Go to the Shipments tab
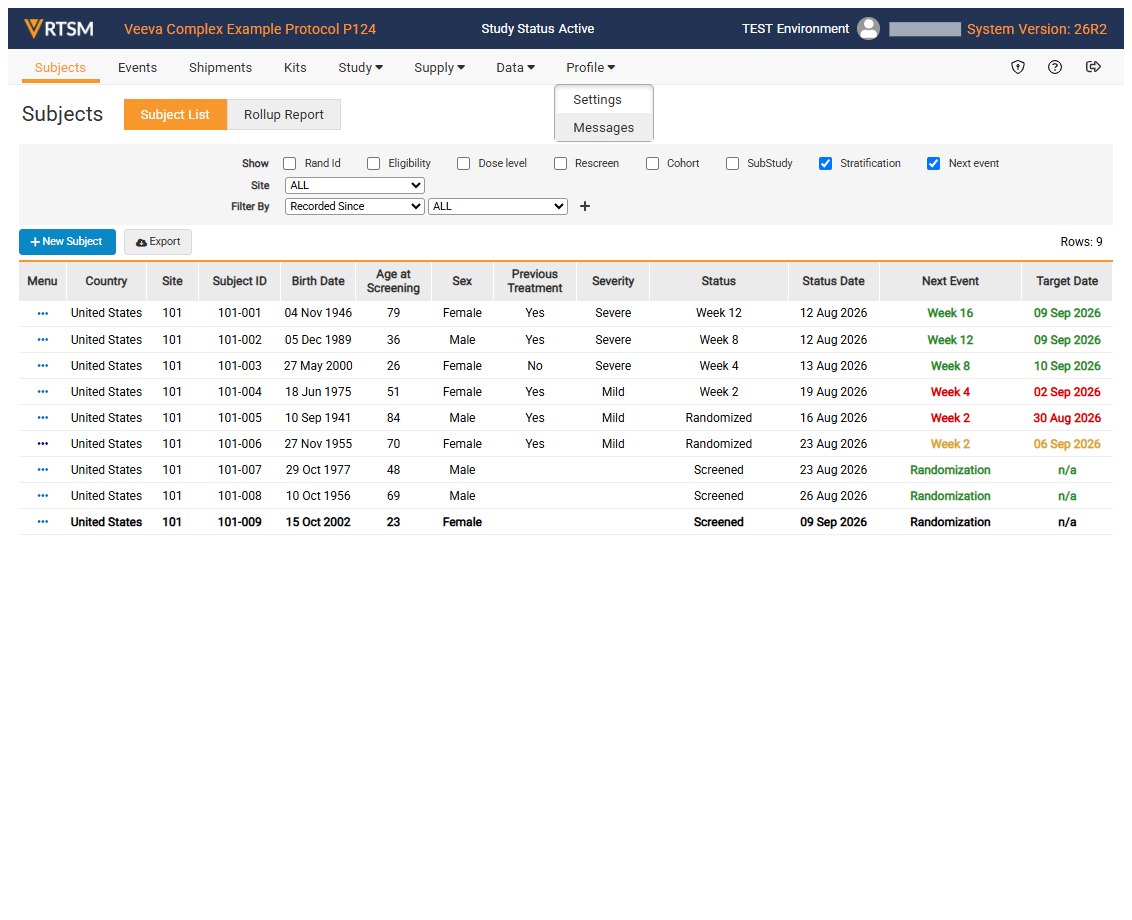Viewport: 1132px width, 920px height. click(x=220, y=67)
